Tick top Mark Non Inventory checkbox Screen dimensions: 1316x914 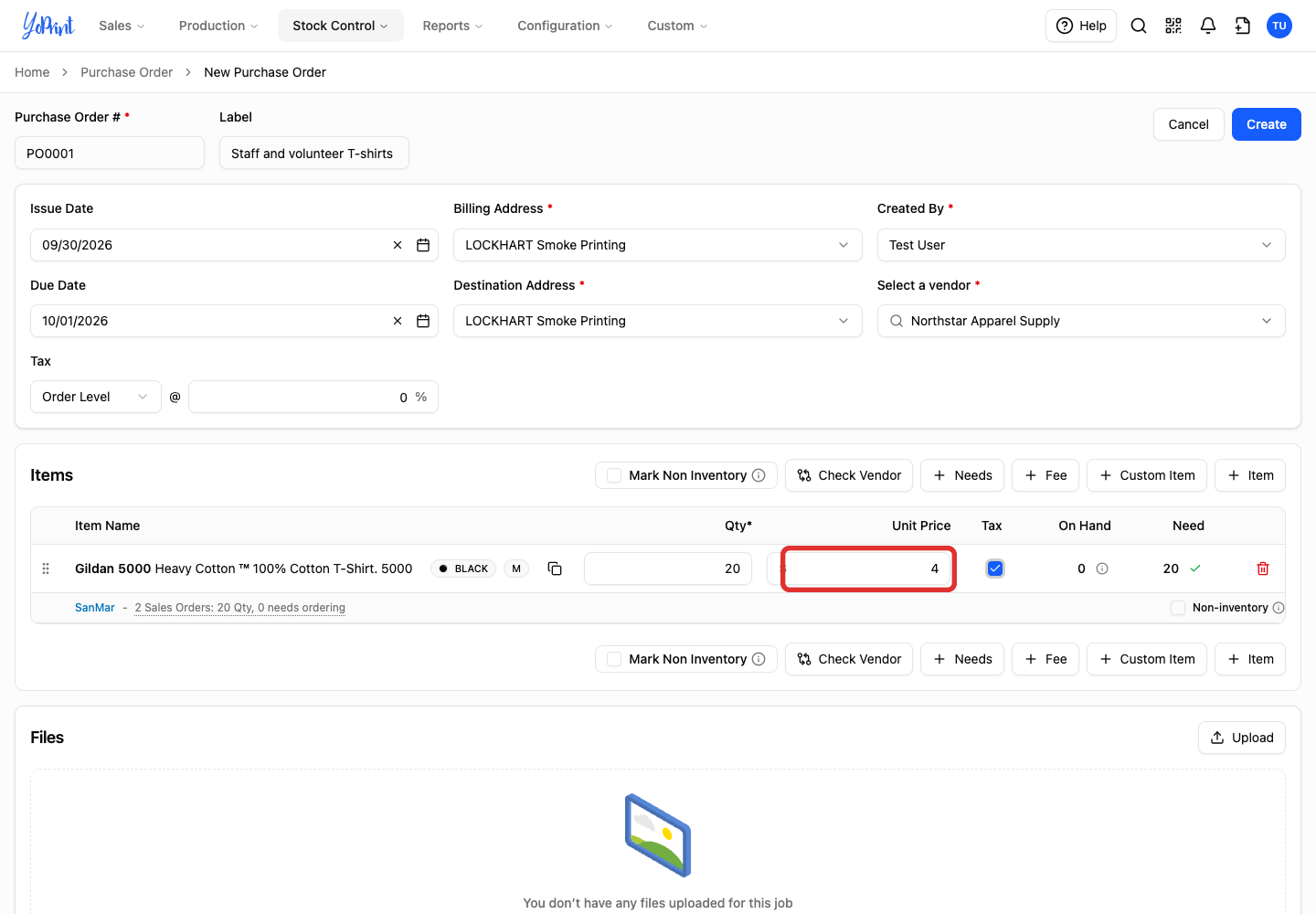[614, 475]
